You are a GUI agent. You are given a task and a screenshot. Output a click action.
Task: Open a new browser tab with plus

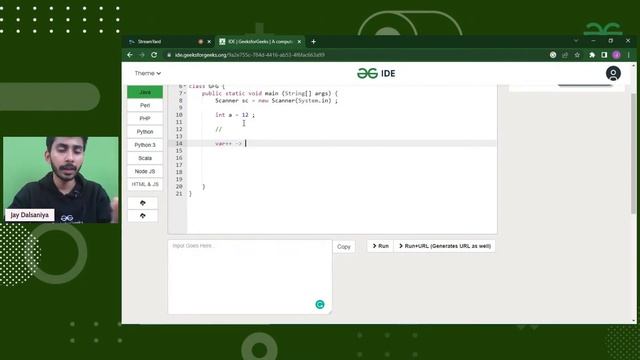point(313,41)
